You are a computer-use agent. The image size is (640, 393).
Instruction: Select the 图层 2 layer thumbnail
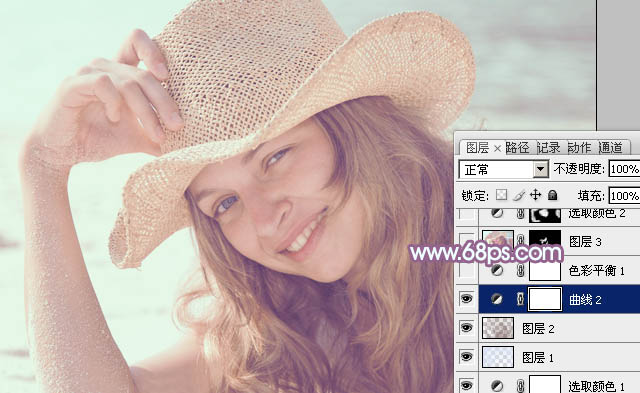click(498, 328)
